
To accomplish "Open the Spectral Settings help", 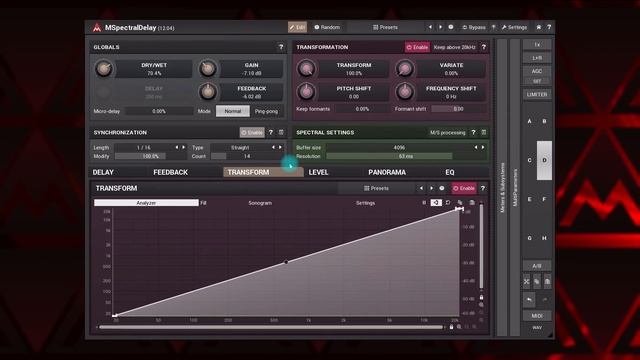I will point(473,133).
